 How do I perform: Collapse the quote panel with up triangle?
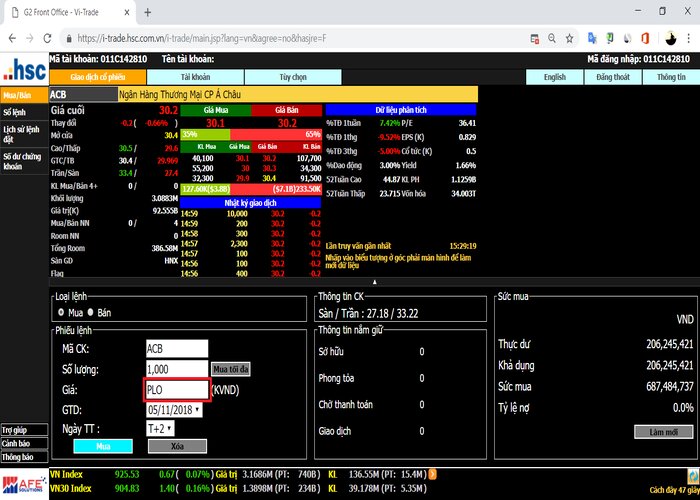tap(375, 282)
